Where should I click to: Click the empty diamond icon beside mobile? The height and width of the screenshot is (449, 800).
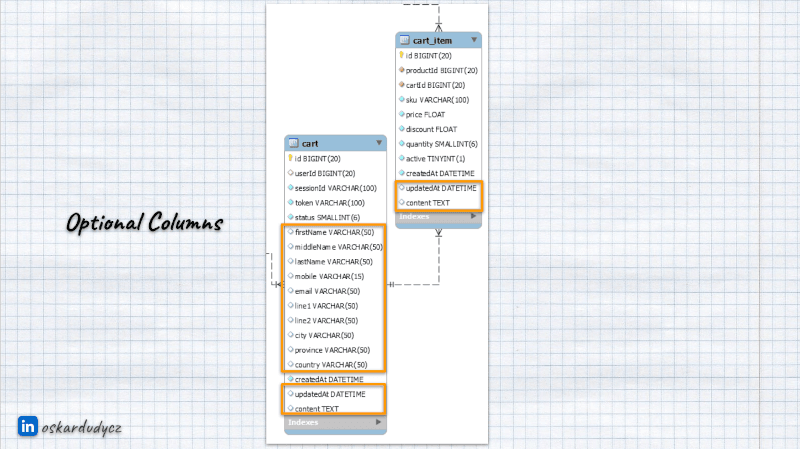(291, 276)
